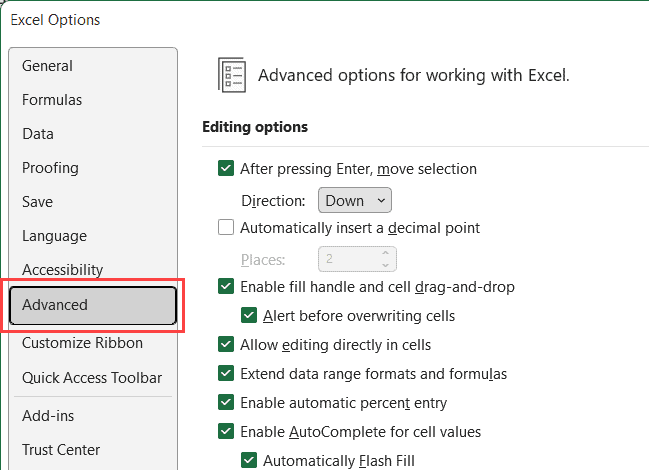Expand the Direction dropdown
Image resolution: width=649 pixels, height=470 pixels.
(x=354, y=200)
